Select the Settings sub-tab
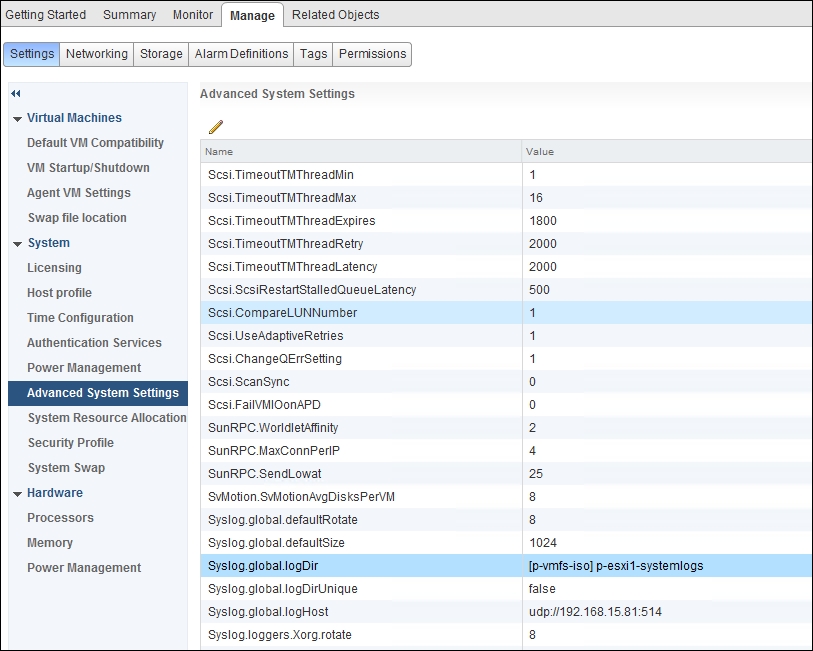 coord(32,54)
